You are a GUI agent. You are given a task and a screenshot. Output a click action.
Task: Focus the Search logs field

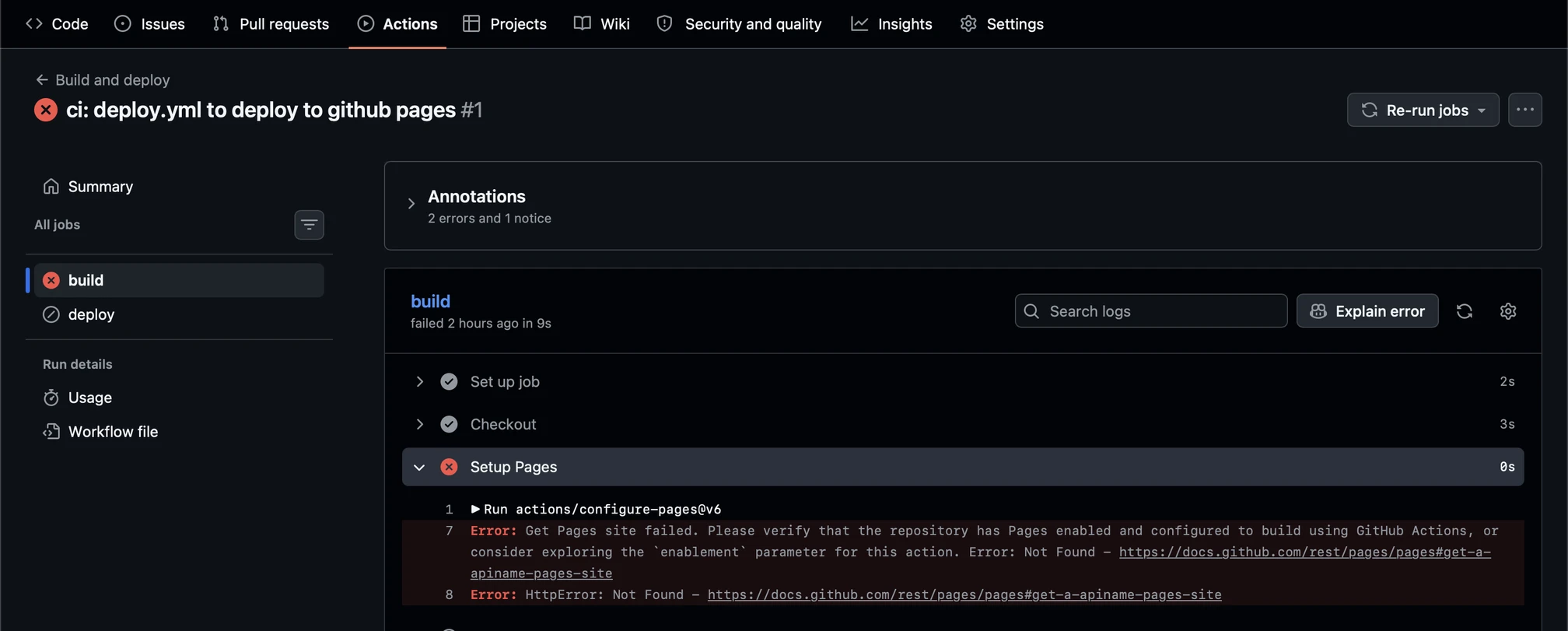[x=1150, y=311]
